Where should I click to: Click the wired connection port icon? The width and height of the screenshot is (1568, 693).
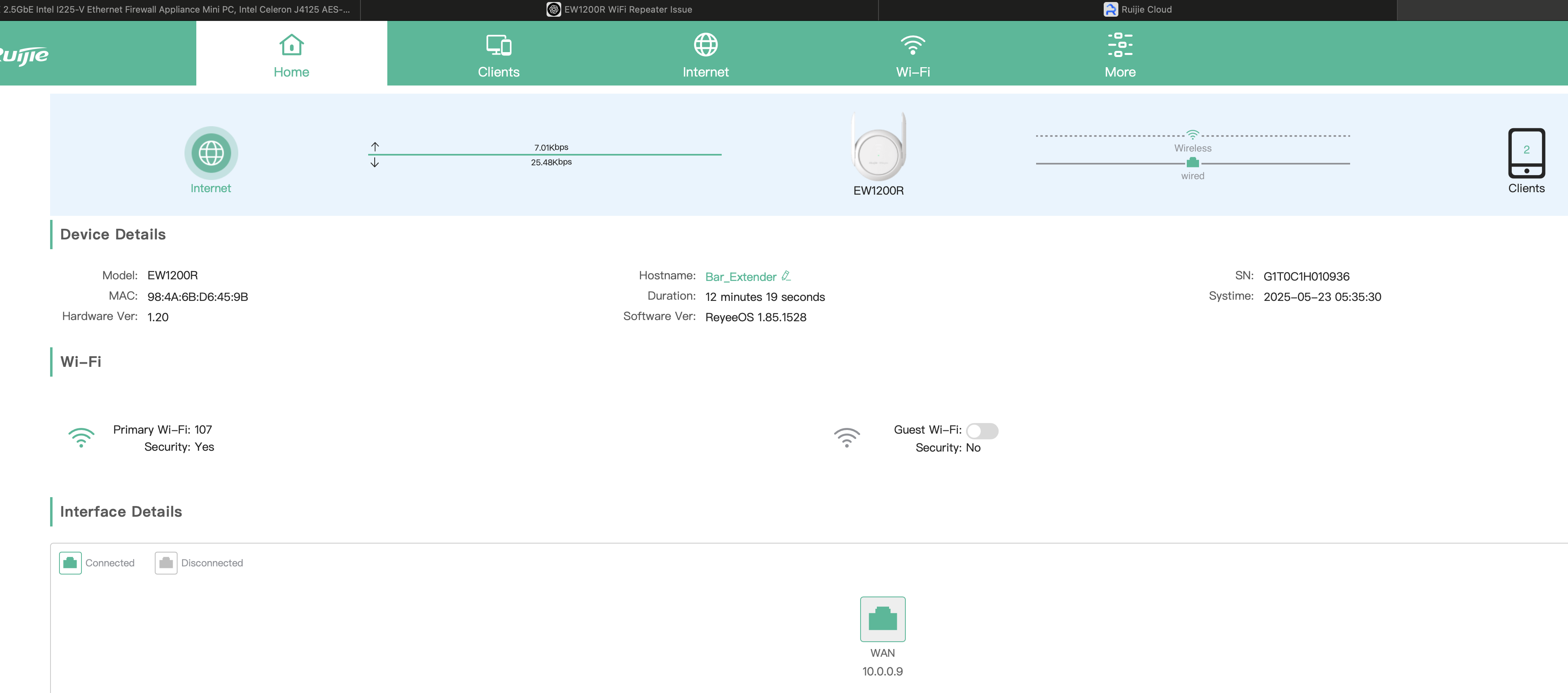click(x=1192, y=162)
